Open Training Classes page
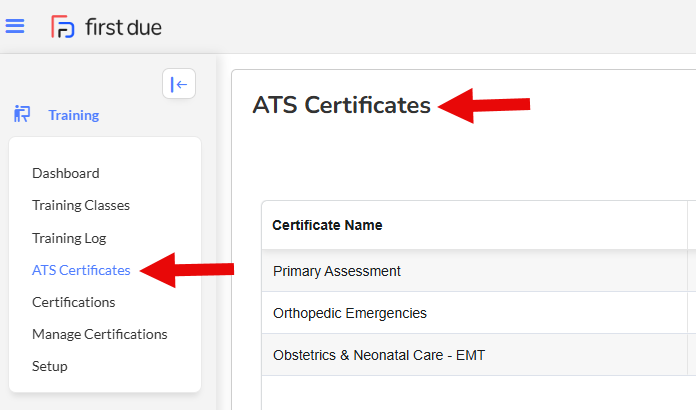Viewport: 696px width, 410px height. coord(81,205)
